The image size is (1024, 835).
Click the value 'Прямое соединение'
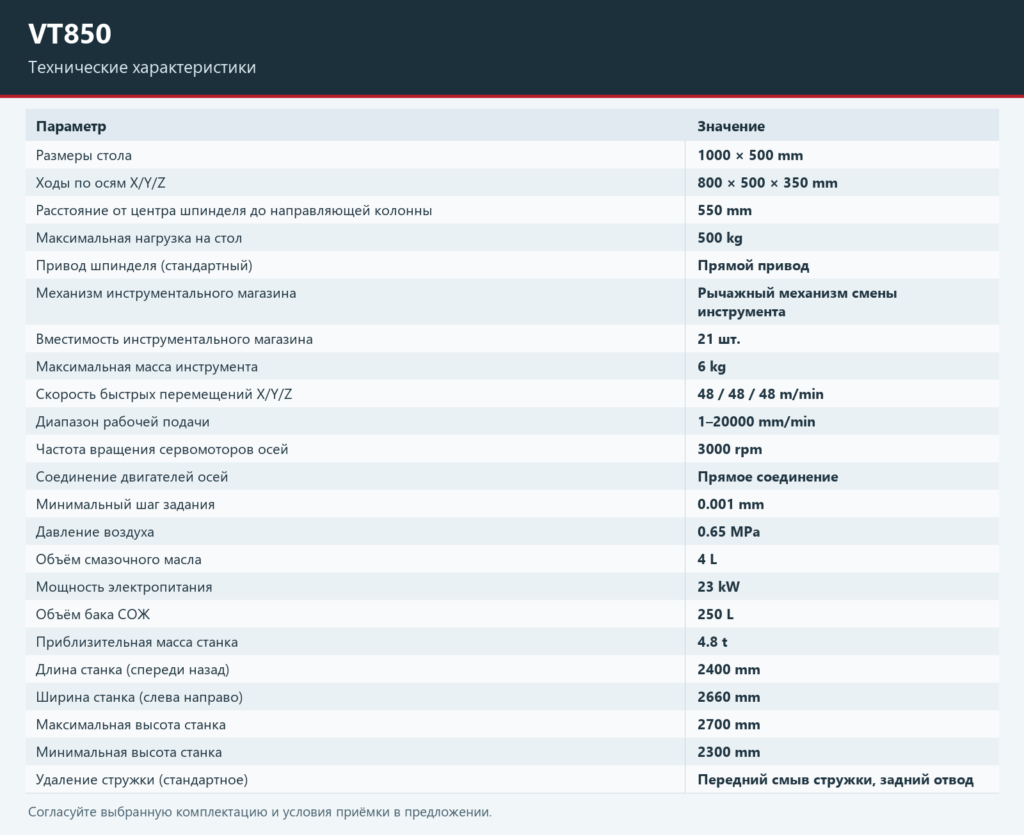pos(767,477)
